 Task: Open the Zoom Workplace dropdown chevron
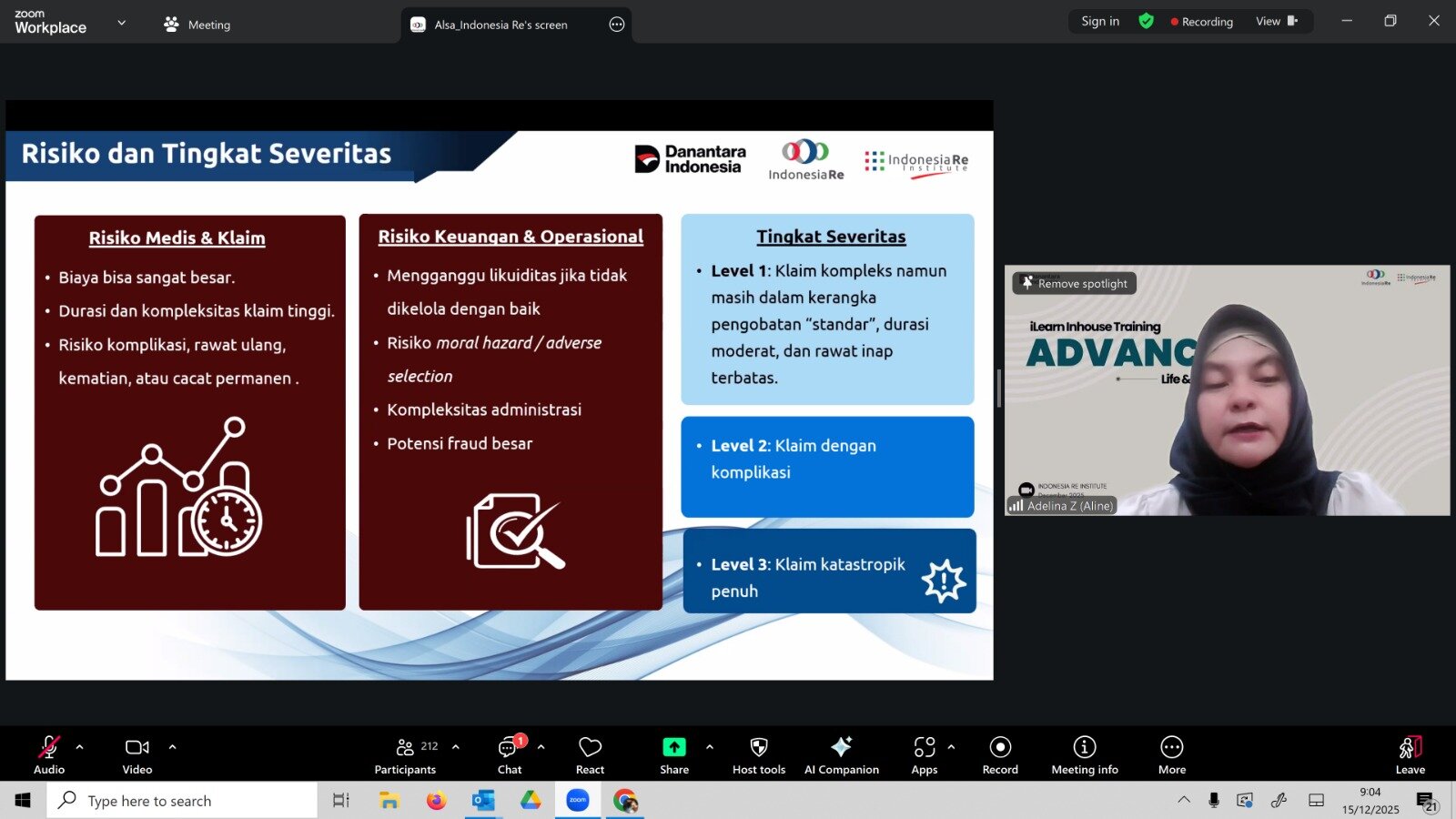click(x=122, y=23)
